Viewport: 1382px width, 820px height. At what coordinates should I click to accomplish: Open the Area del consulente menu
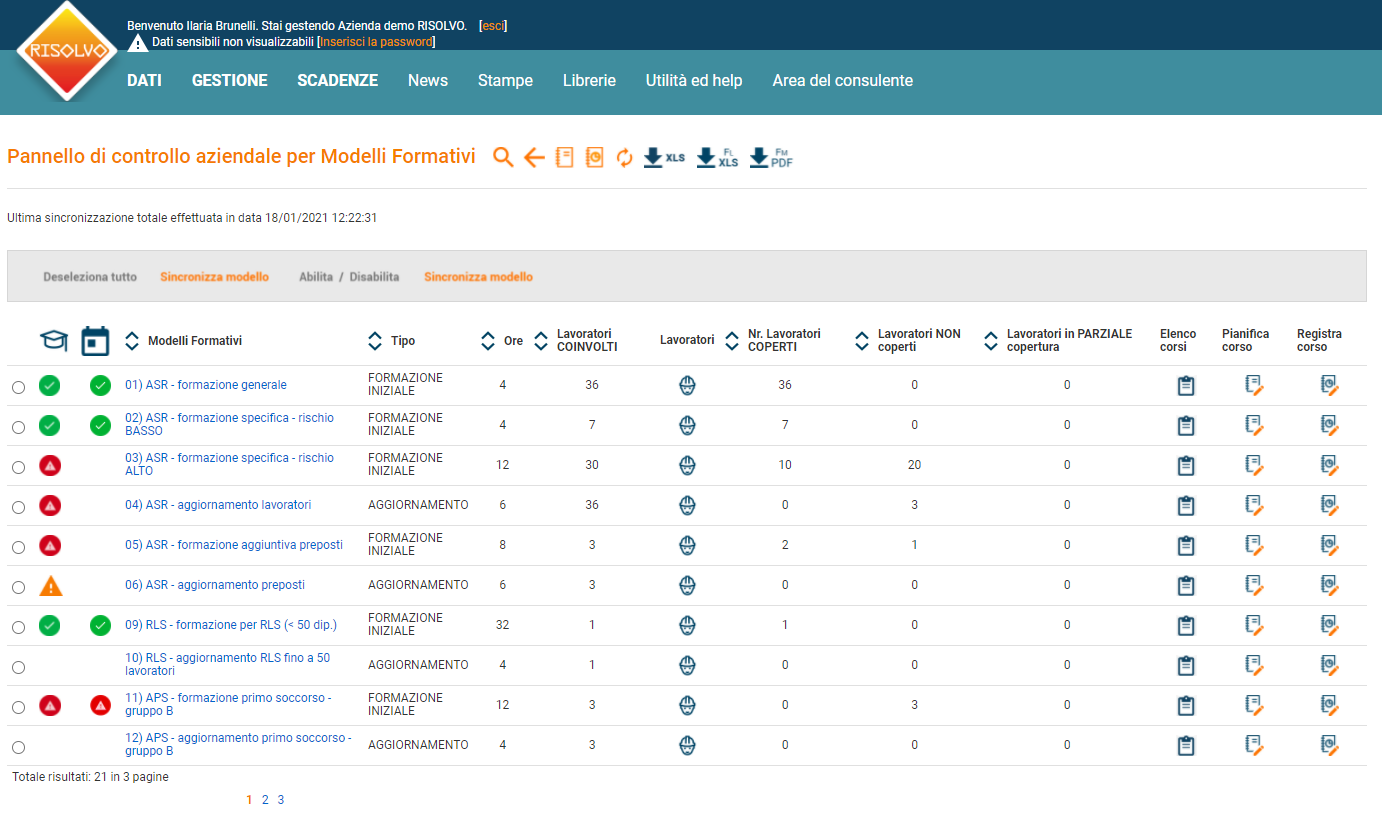(843, 81)
